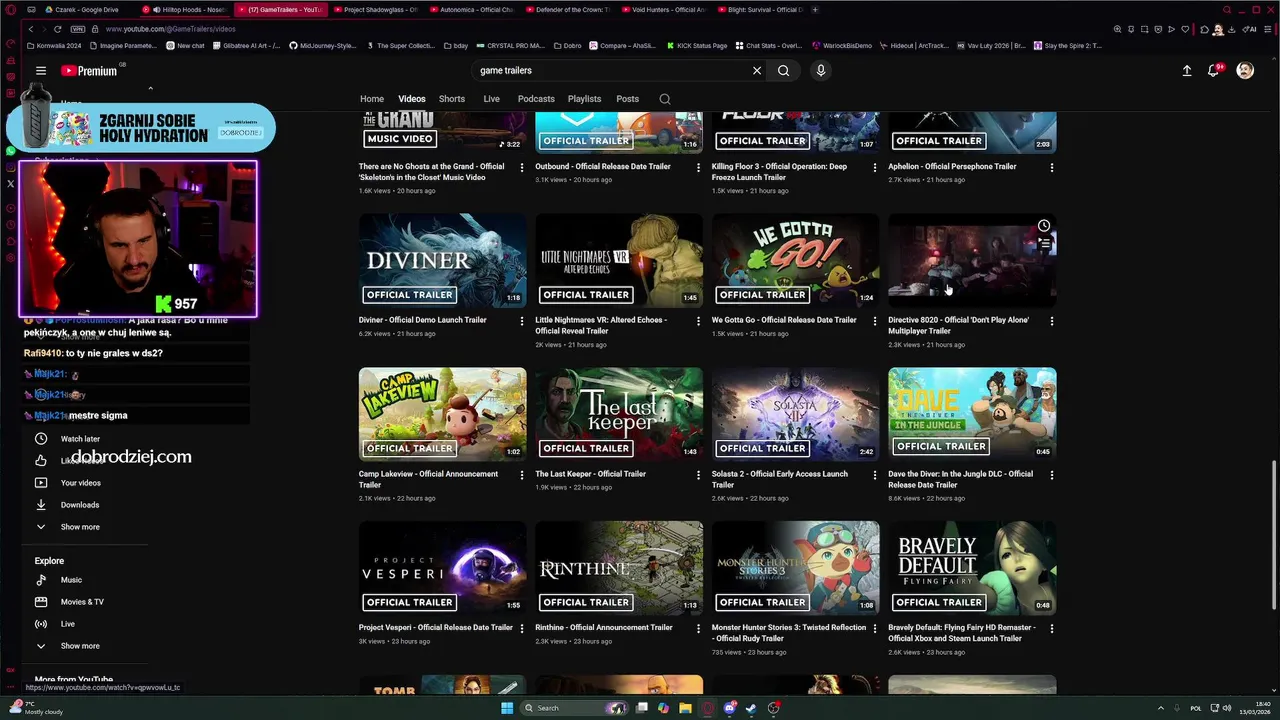This screenshot has height=720, width=1280.
Task: Open options for Diviner demo launch trailer
Action: click(522, 321)
